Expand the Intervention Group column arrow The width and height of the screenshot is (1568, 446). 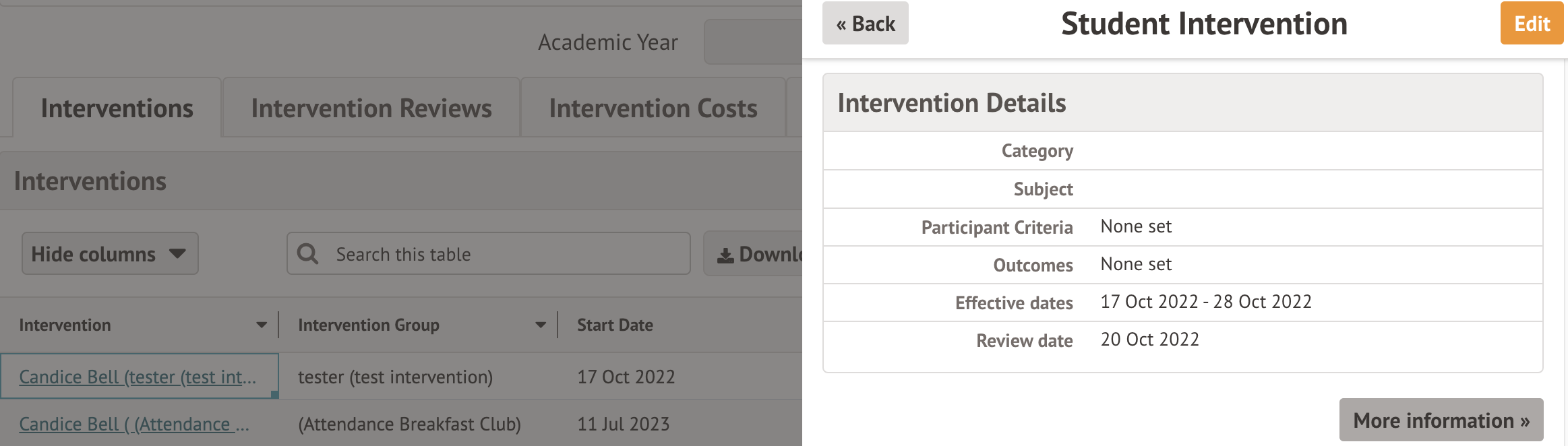(x=541, y=325)
